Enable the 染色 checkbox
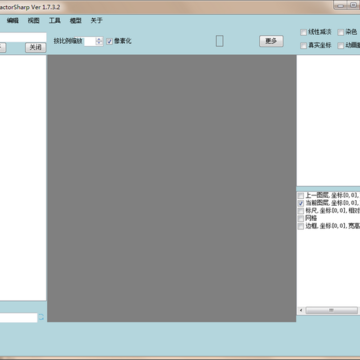360x360 pixels. click(341, 32)
